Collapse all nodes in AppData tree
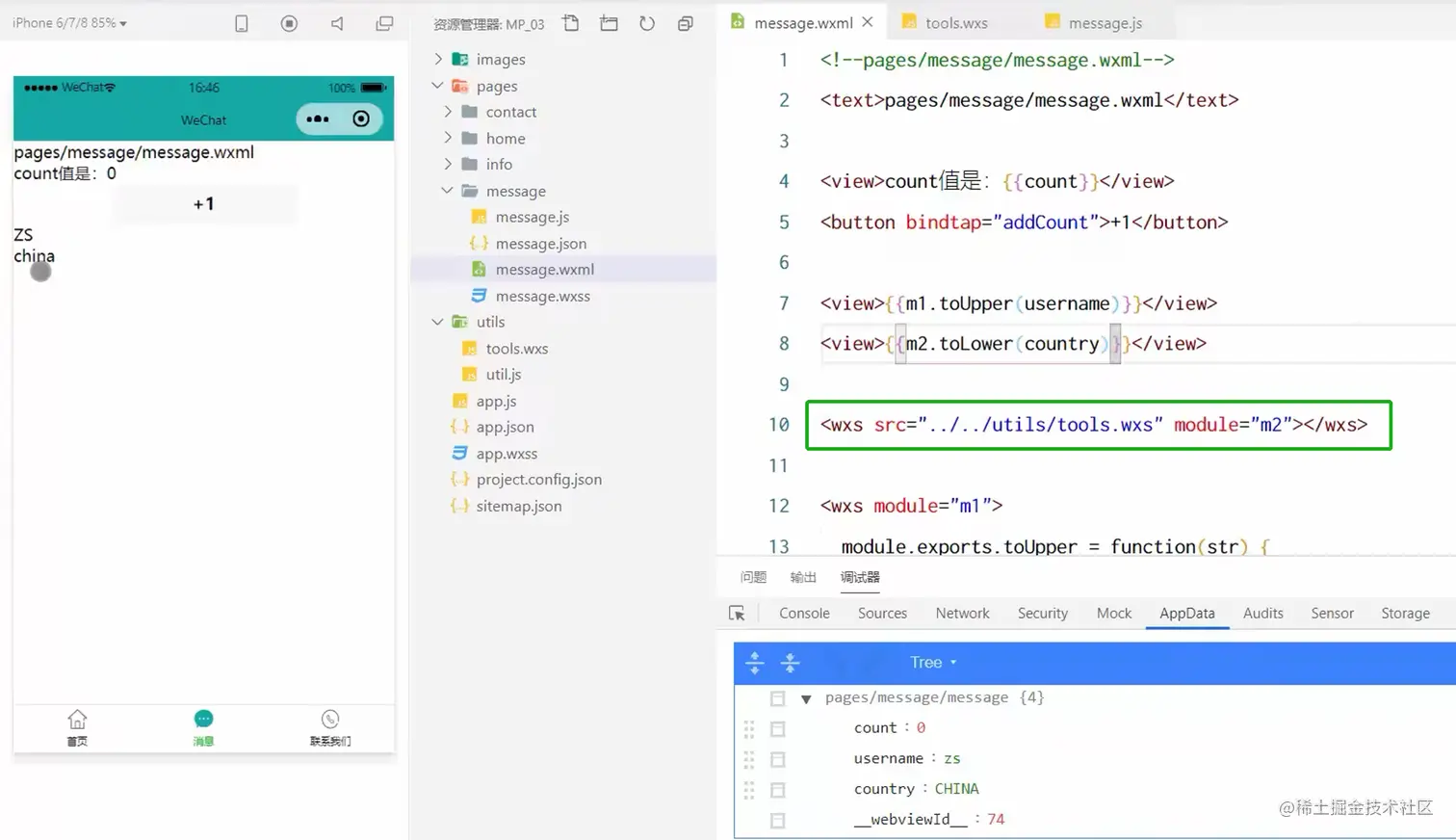The height and width of the screenshot is (840, 1456). pos(790,662)
